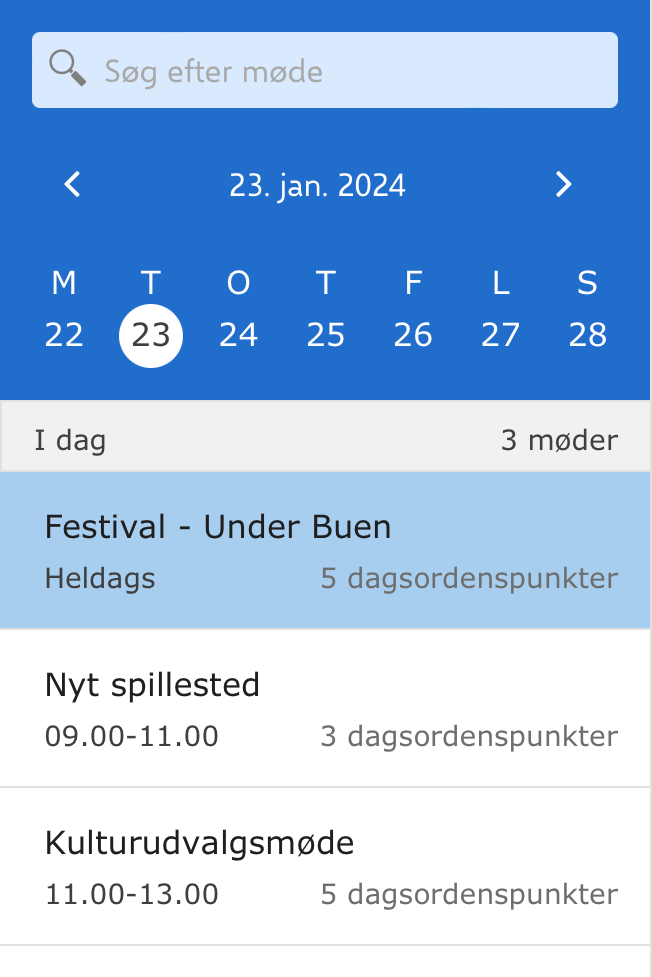The height and width of the screenshot is (977, 652).
Task: Click the I dag section header
Action: (x=70, y=440)
